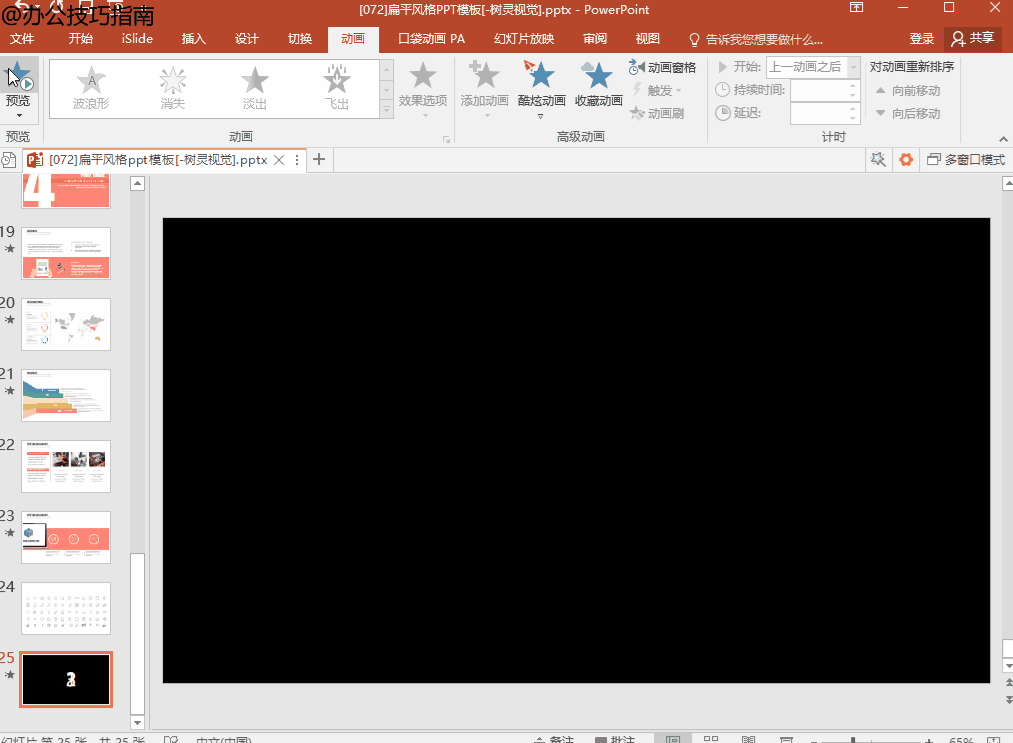Click the Tell Me search lightbulb box
Image resolution: width=1013 pixels, height=743 pixels.
click(x=756, y=39)
